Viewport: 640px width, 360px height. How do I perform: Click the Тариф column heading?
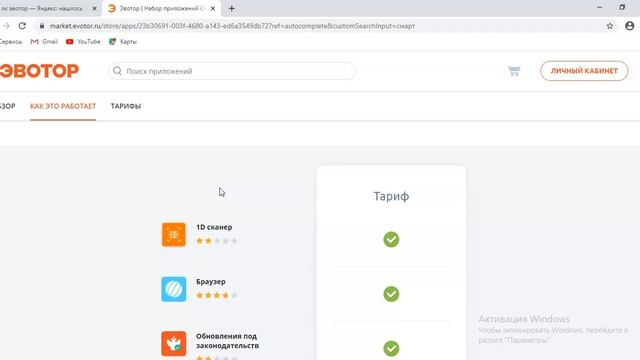pyautogui.click(x=391, y=196)
